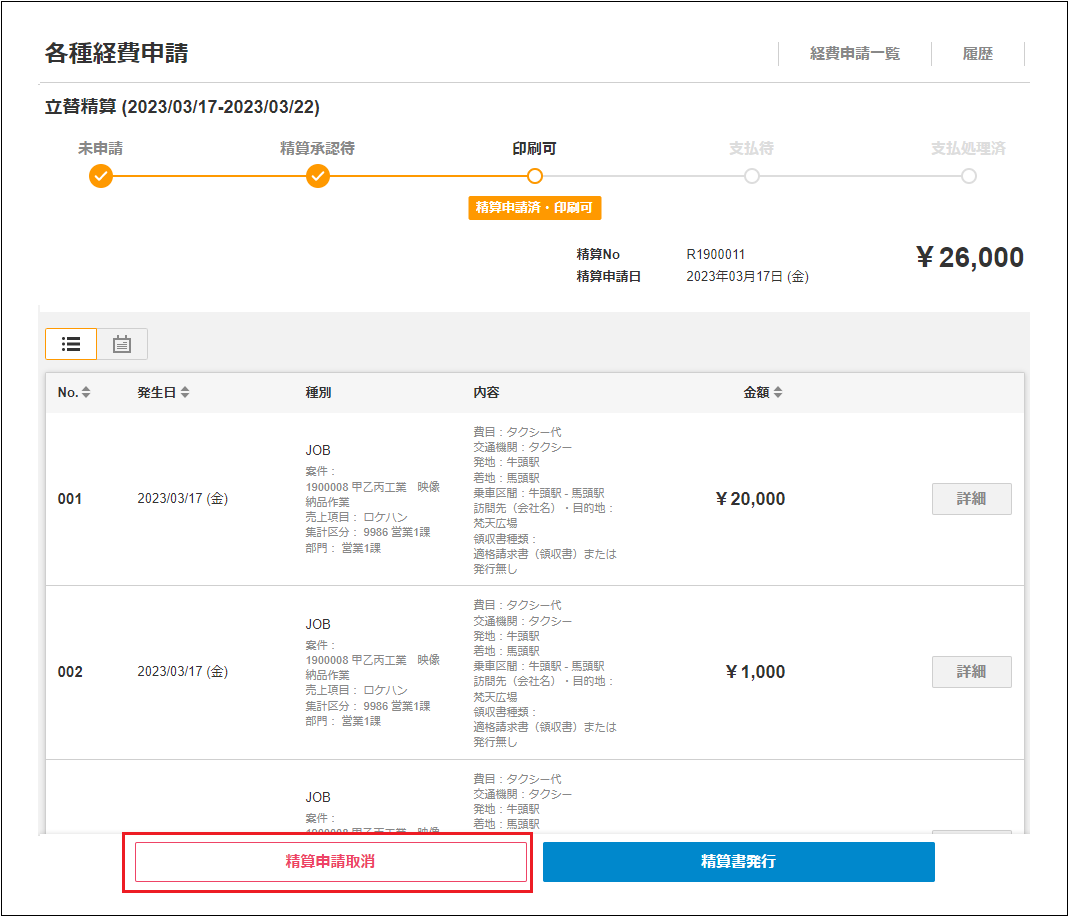Click the 支払待 step circle
Image resolution: width=1074 pixels, height=920 pixels.
coord(752,176)
